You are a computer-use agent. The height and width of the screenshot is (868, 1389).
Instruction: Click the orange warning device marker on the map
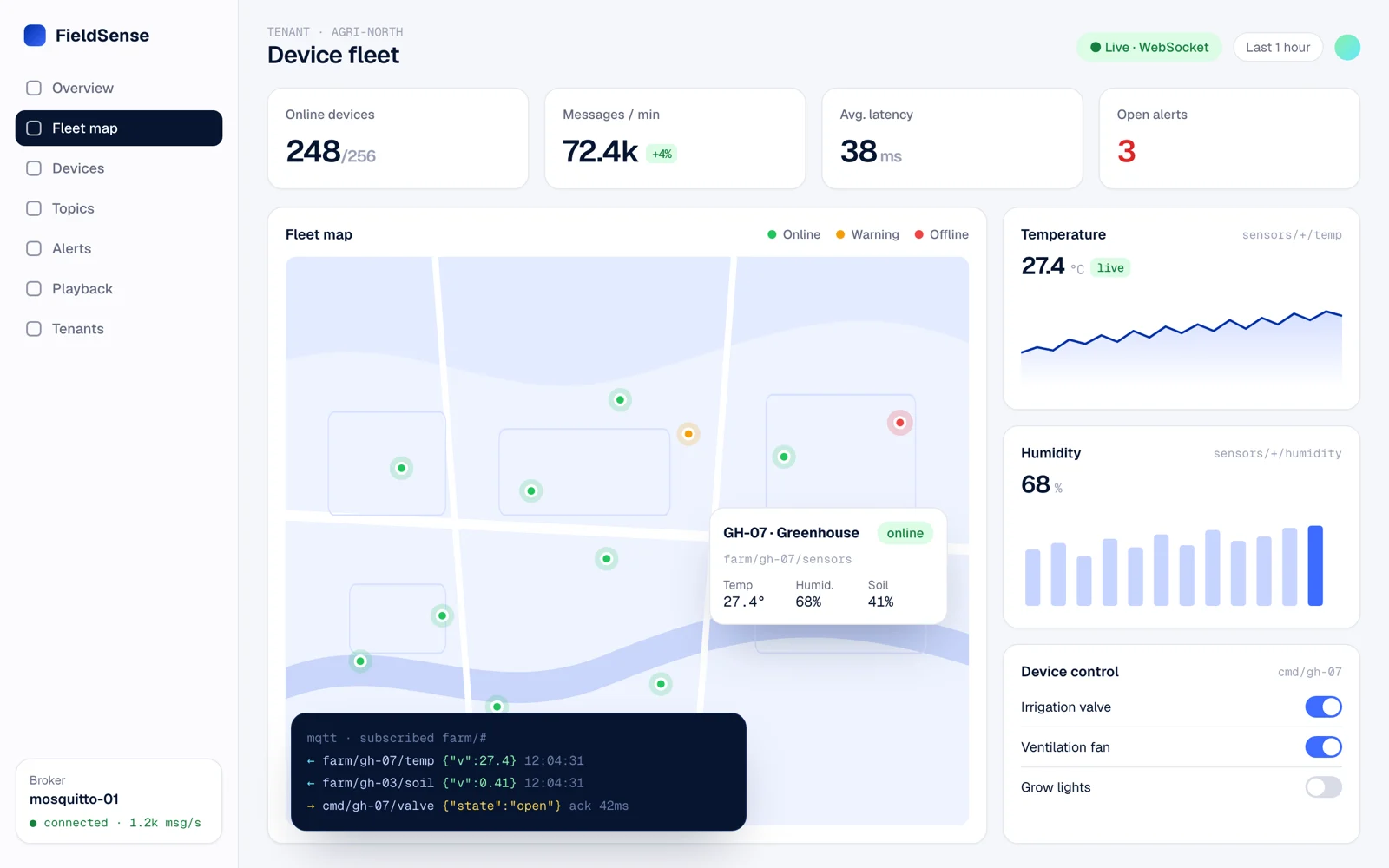click(688, 434)
